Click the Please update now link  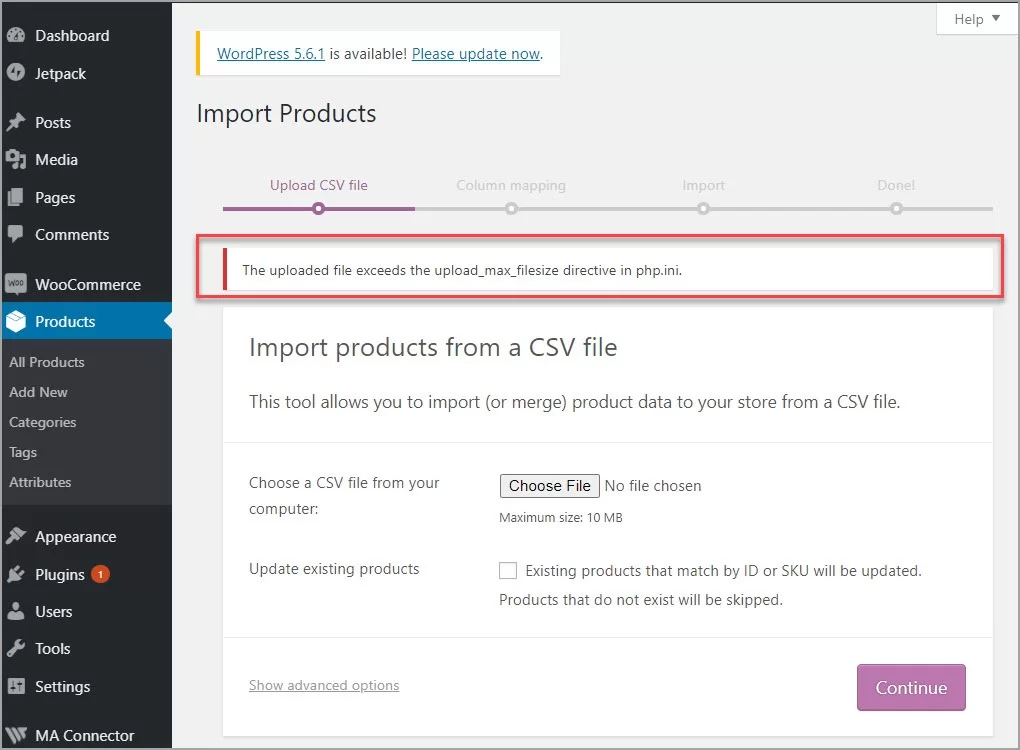pos(477,53)
